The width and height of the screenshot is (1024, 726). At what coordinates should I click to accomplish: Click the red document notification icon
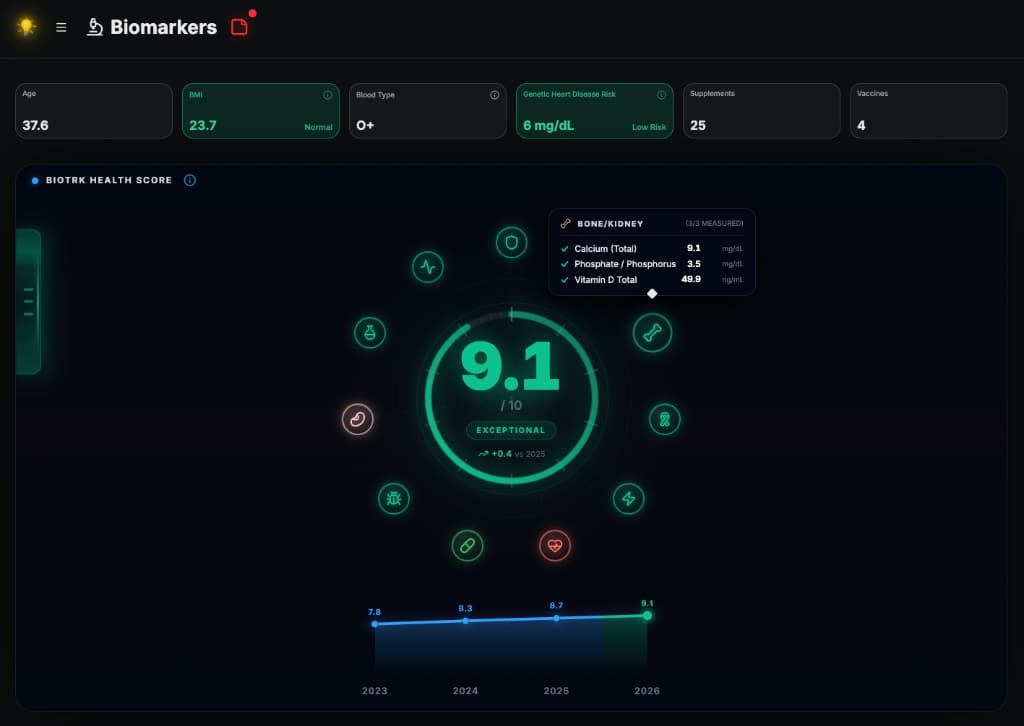(x=239, y=27)
